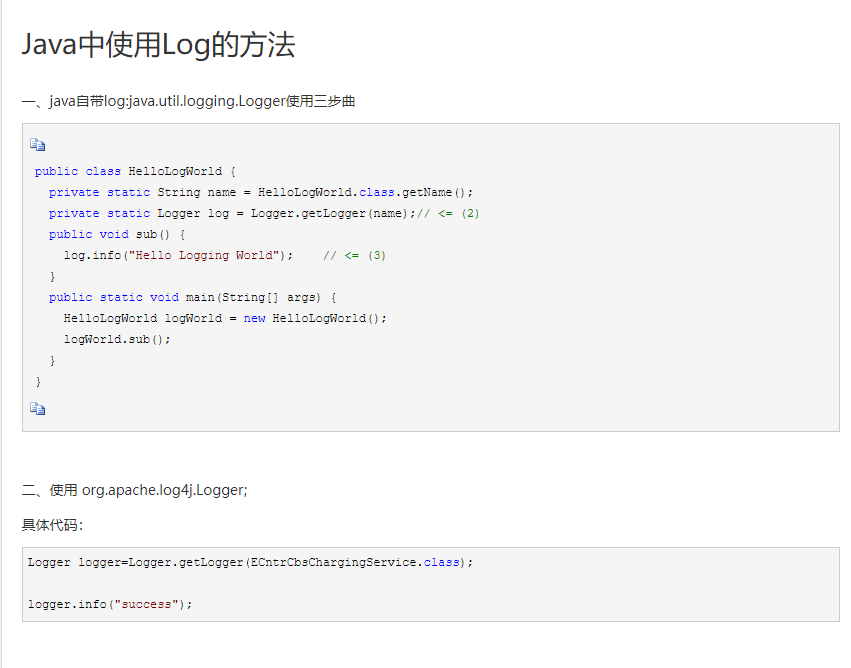Click the heading "一、java自带log:java.util.logging.Logger使用三步曲"
The image size is (851, 668).
point(188,101)
